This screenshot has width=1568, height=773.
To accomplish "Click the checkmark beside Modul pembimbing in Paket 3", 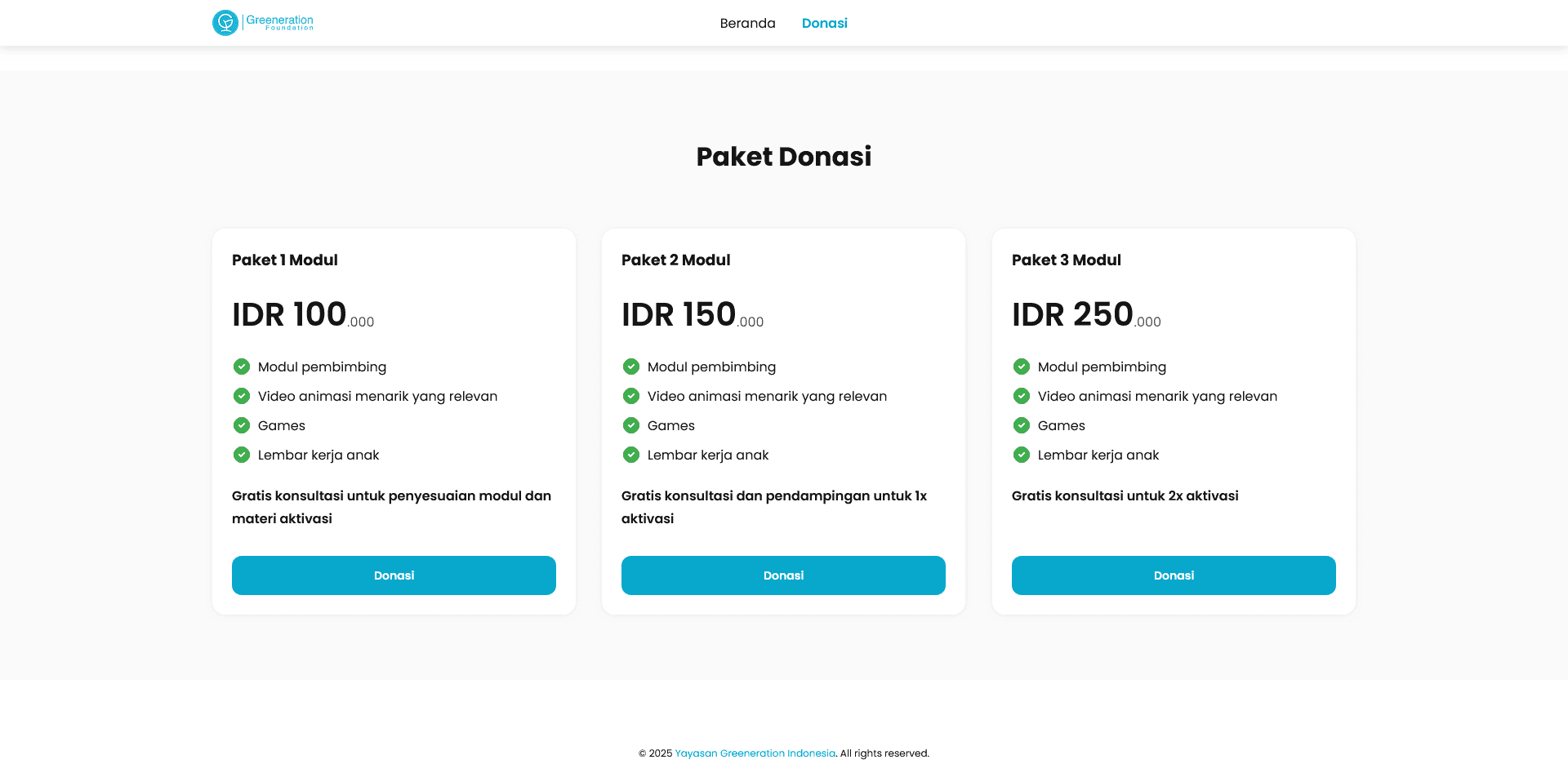I will click(1022, 367).
